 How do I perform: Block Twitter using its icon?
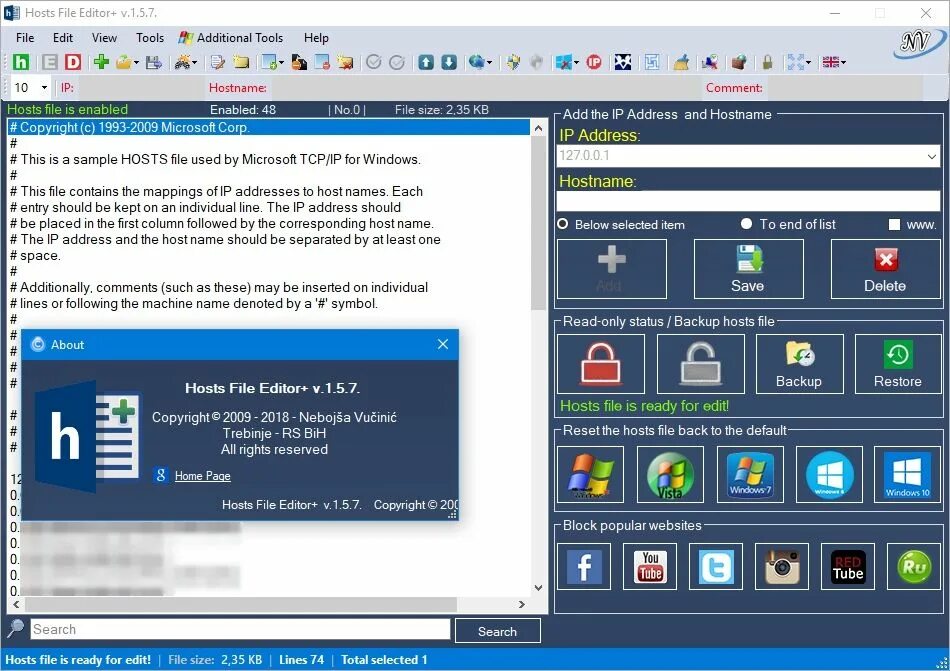(x=716, y=566)
